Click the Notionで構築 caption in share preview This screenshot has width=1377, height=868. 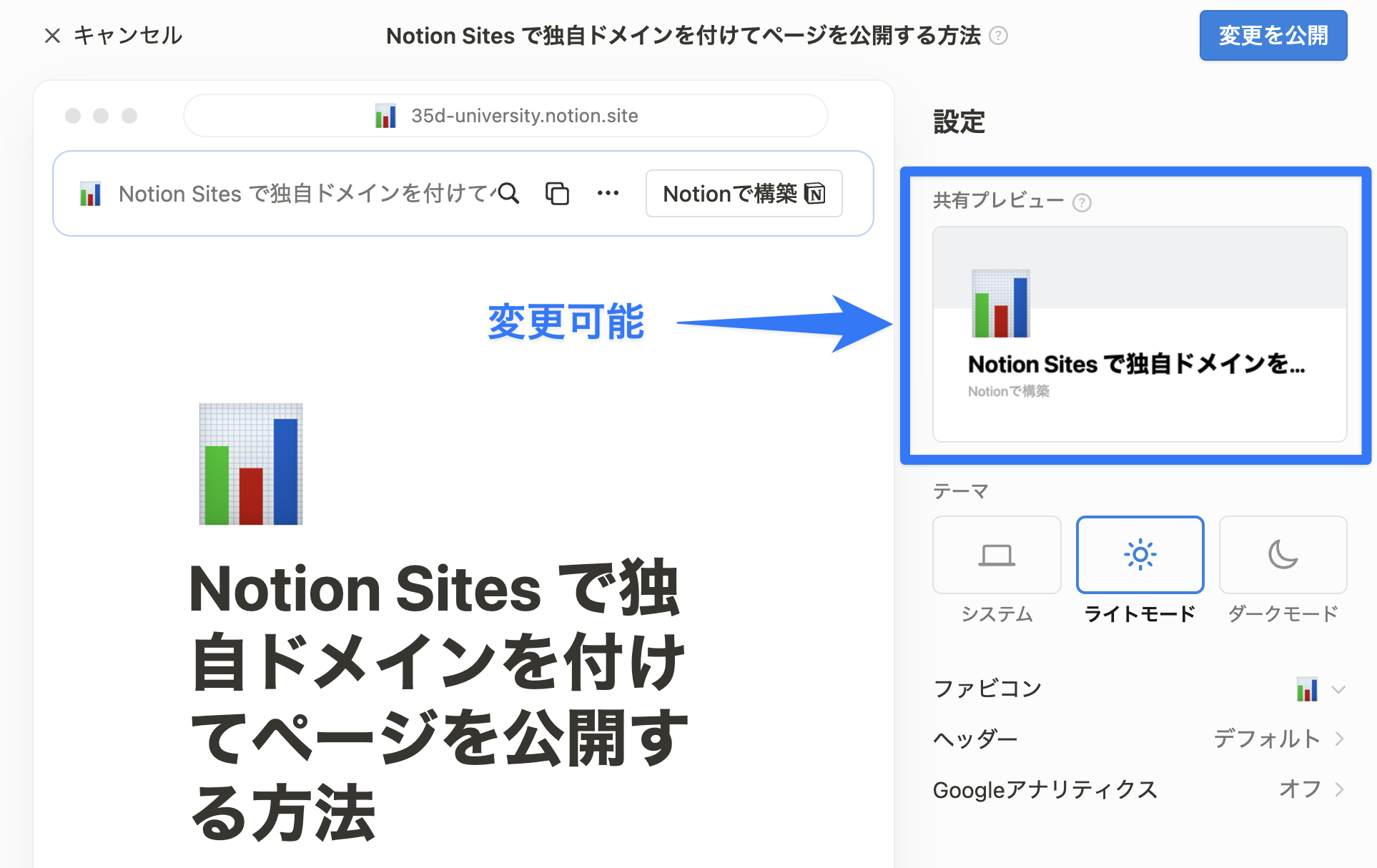(1009, 391)
